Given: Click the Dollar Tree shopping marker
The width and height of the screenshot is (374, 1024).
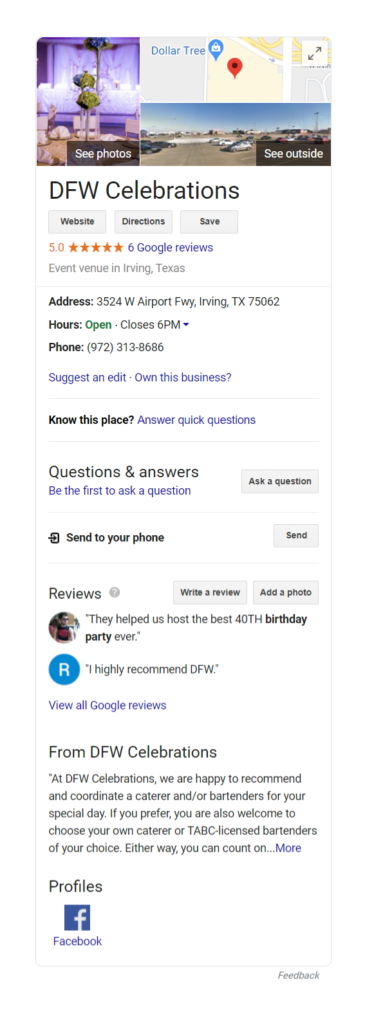Looking at the screenshot, I should click(x=216, y=49).
